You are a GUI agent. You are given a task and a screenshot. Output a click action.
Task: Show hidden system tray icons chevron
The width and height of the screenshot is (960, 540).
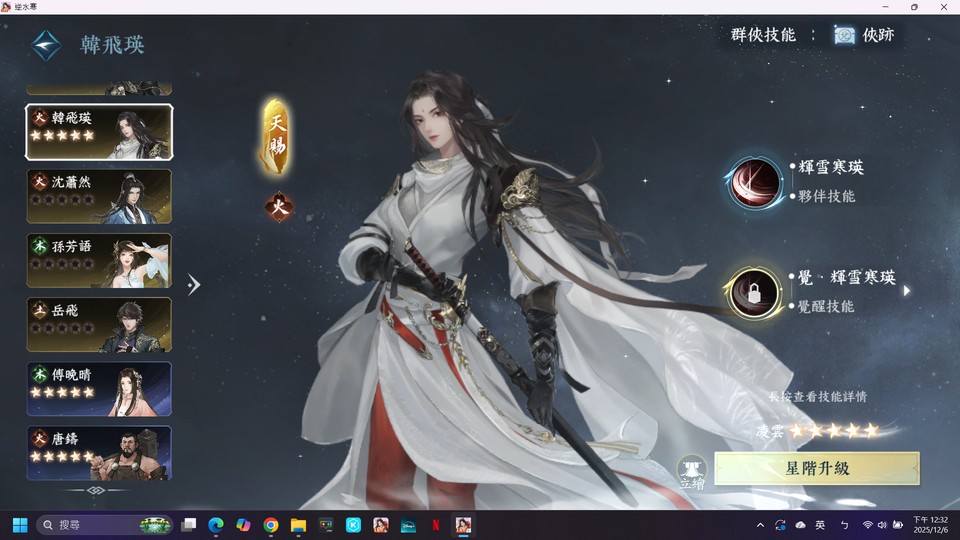760,525
